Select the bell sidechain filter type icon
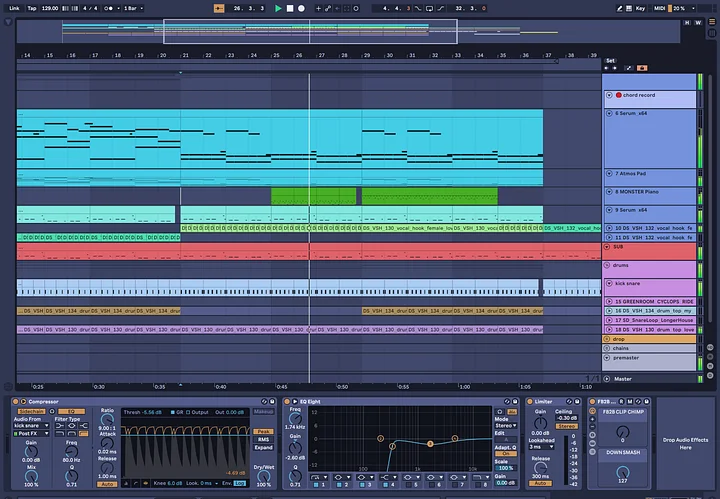The image size is (720, 499). (x=72, y=426)
